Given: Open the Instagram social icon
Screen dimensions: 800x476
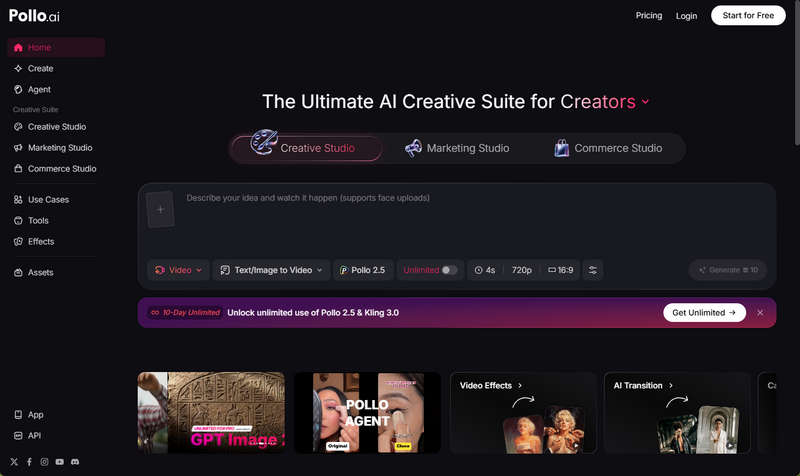Looking at the screenshot, I should [x=44, y=462].
